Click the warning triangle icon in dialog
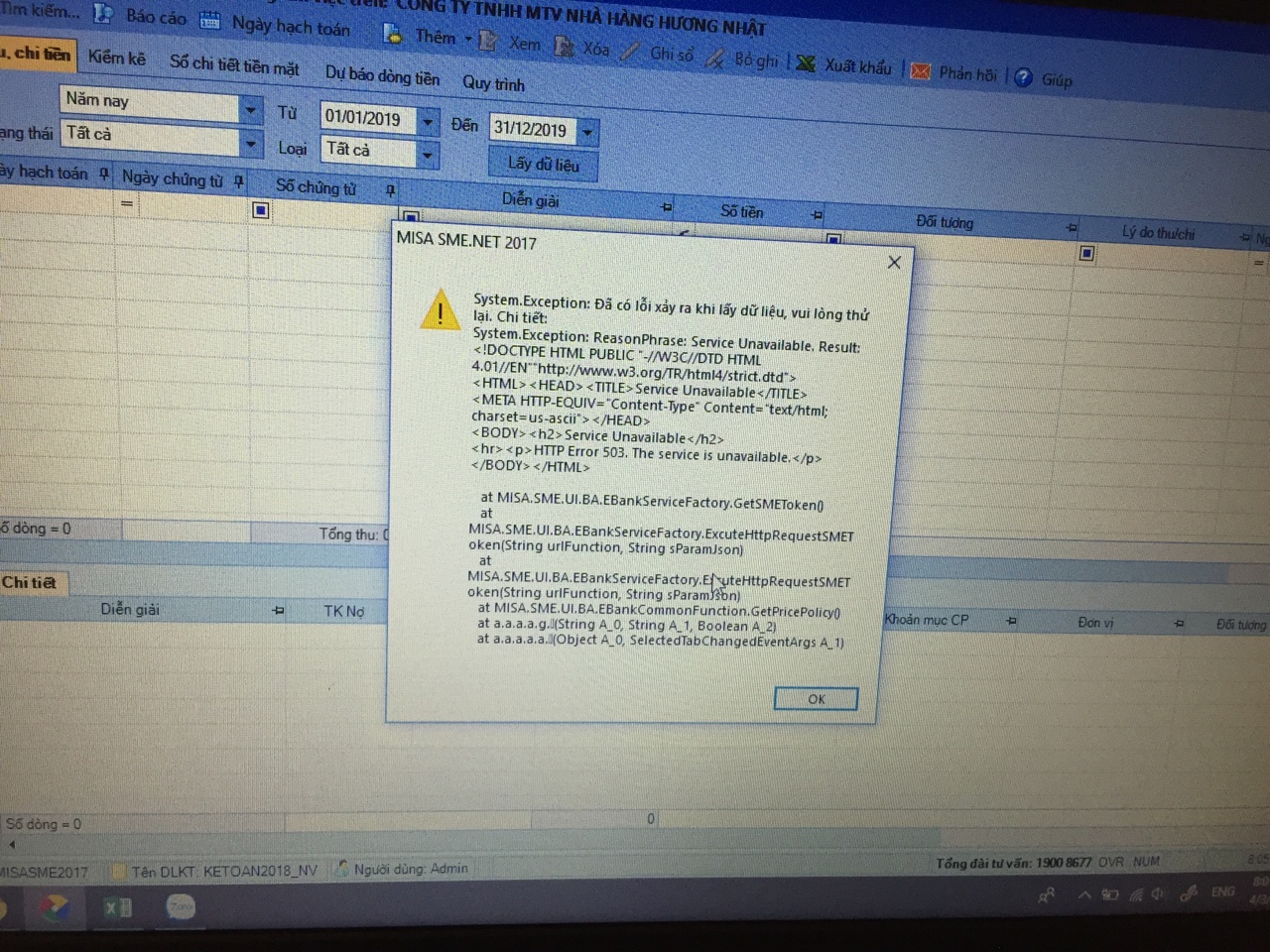The width and height of the screenshot is (1270, 952). click(x=440, y=309)
